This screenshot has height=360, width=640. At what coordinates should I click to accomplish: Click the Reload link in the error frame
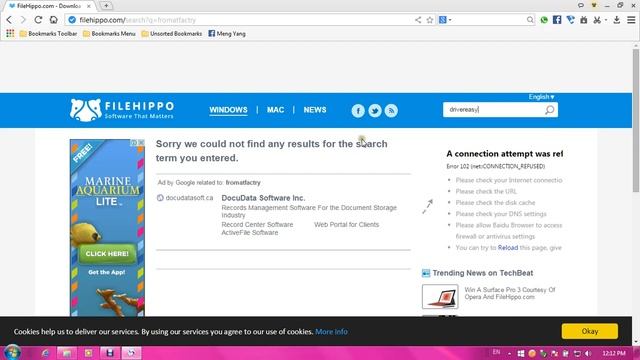point(508,248)
